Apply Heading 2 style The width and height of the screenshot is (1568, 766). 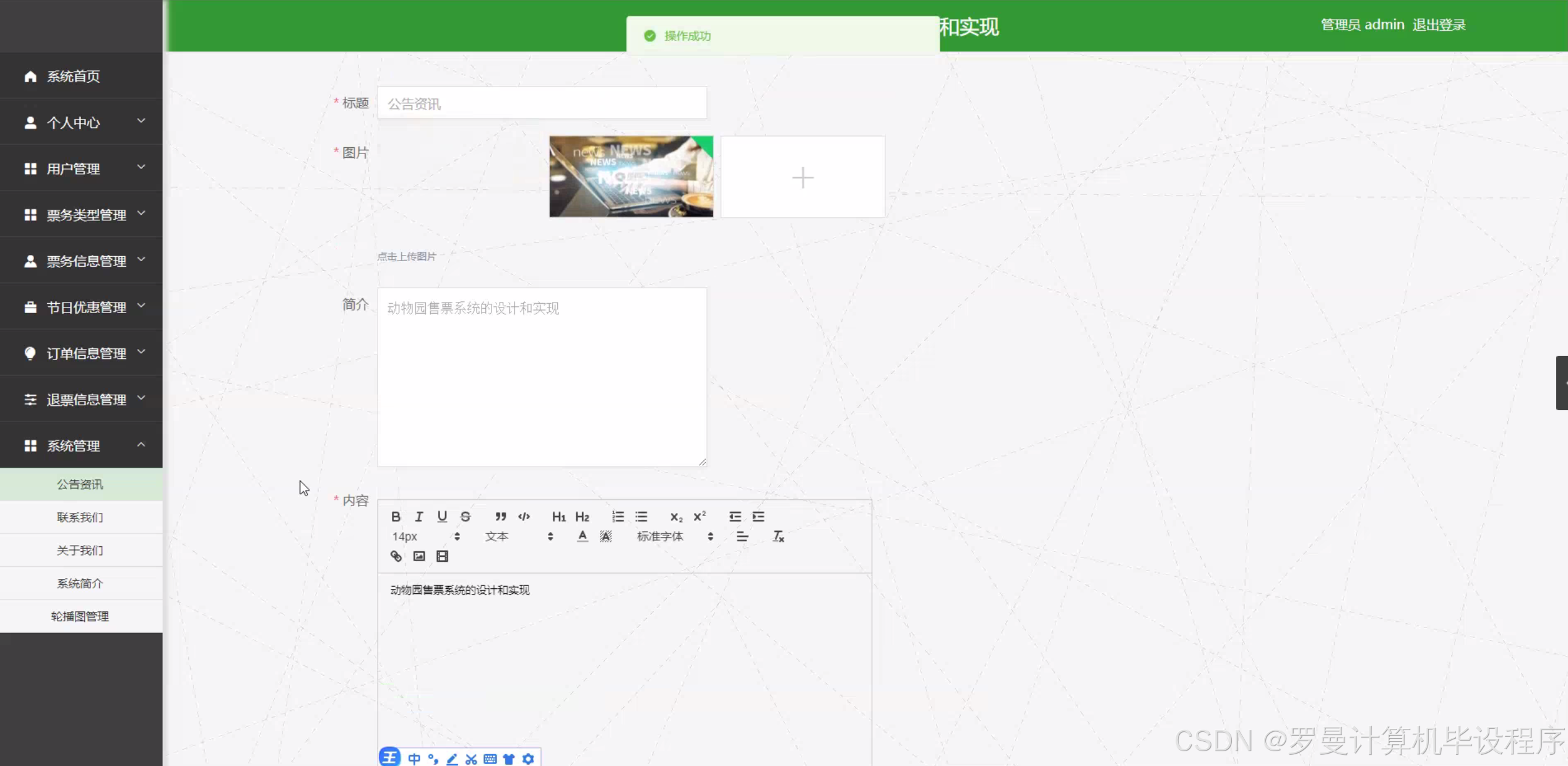click(x=582, y=517)
